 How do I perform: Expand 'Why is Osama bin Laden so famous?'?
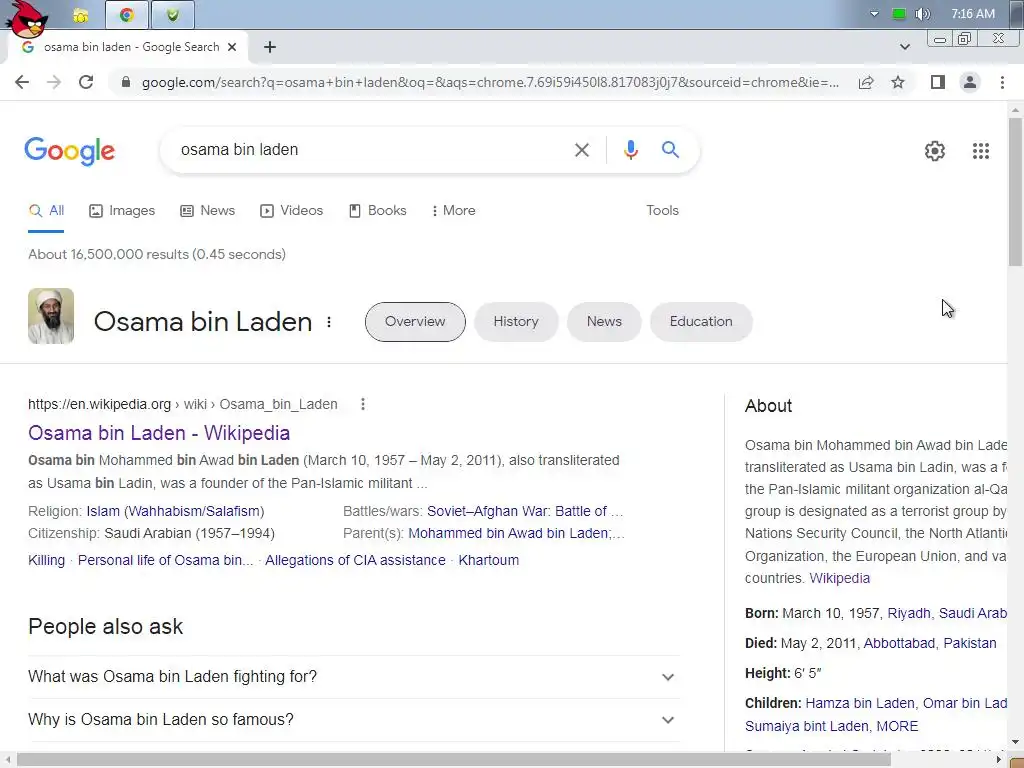[353, 720]
